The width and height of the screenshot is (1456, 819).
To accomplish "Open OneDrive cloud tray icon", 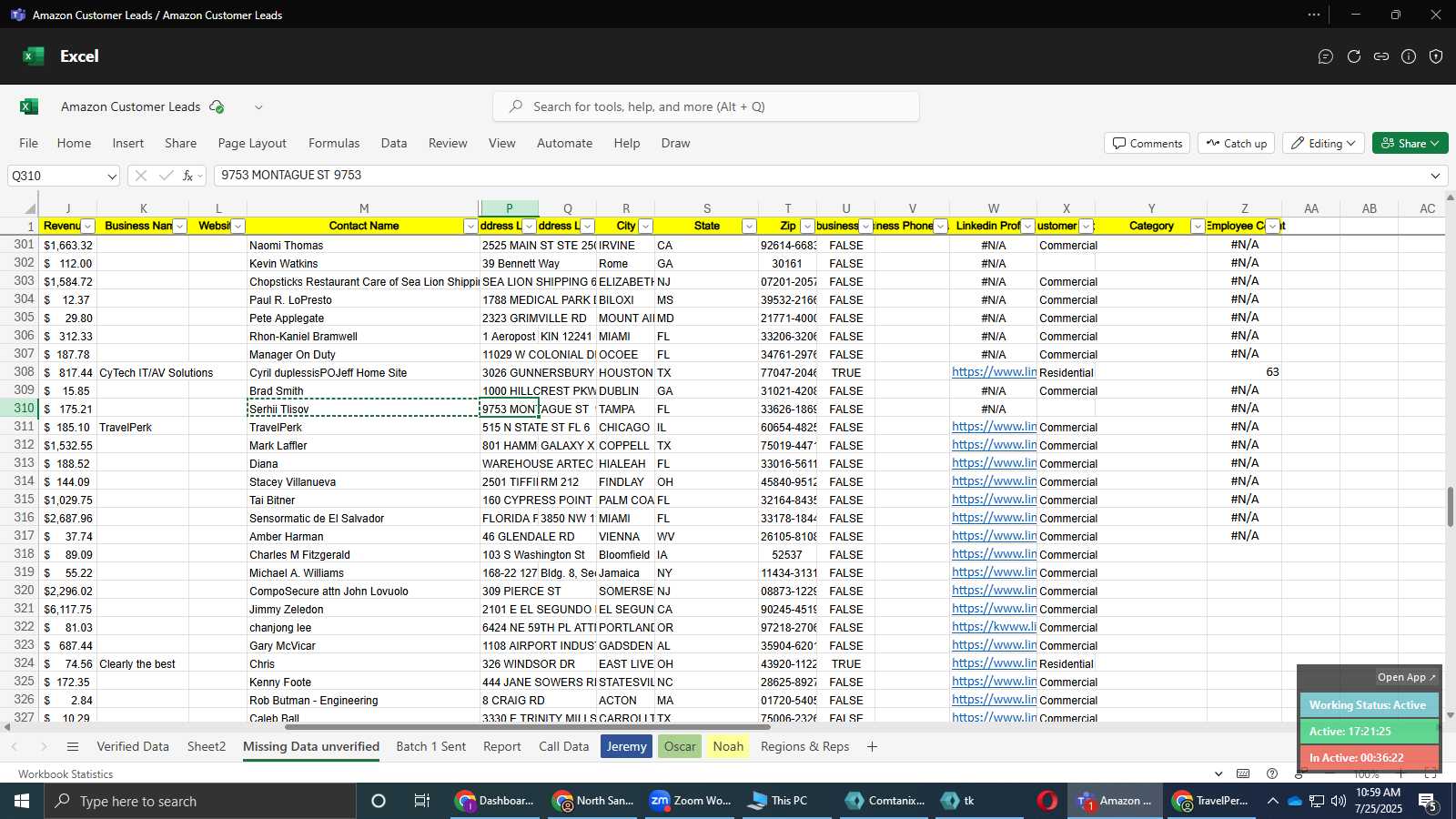I will [x=1294, y=801].
